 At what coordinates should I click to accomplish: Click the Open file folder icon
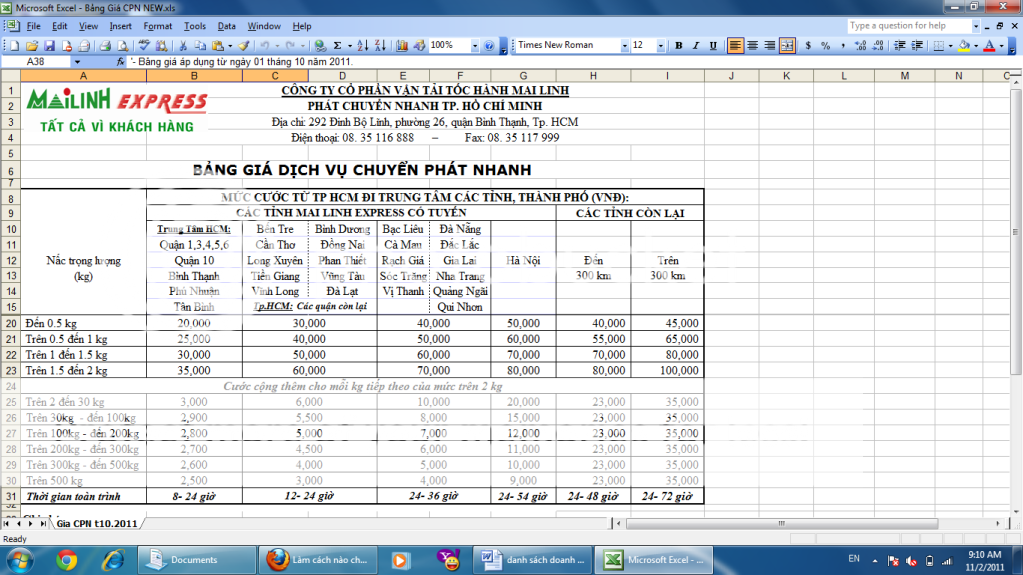(31, 46)
